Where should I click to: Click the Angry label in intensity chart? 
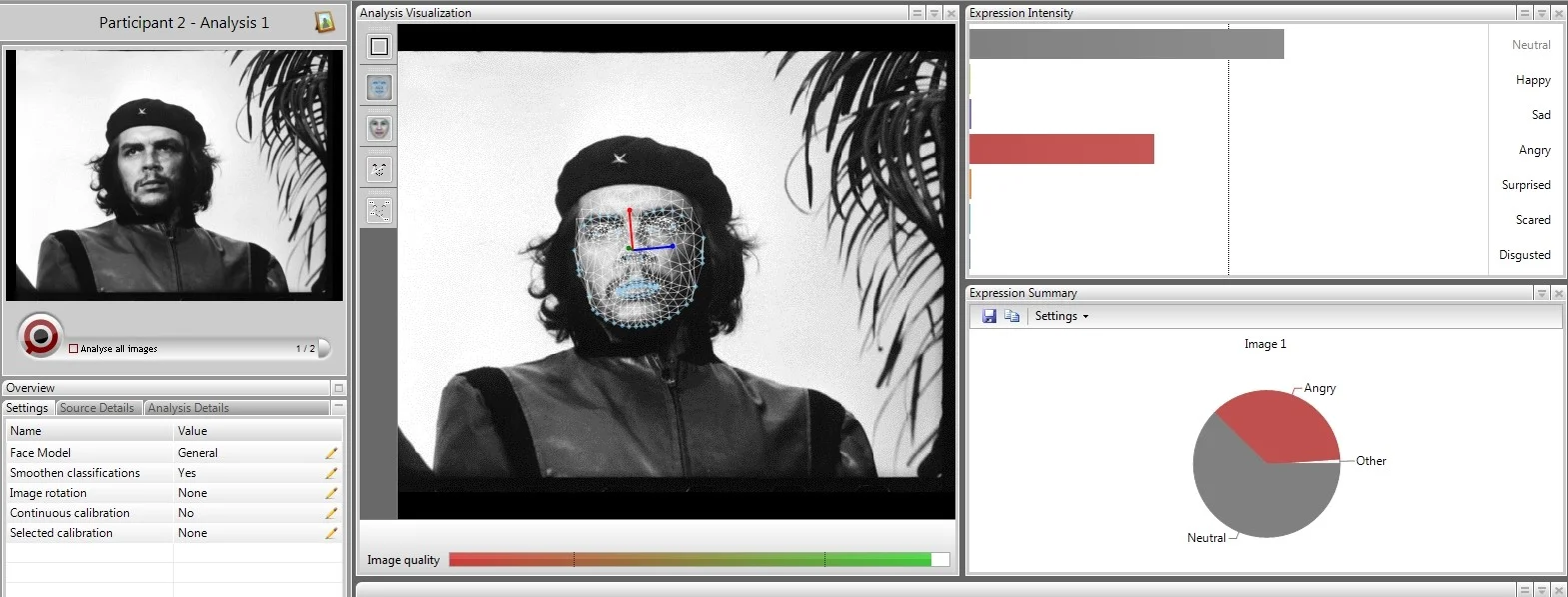[x=1535, y=150]
